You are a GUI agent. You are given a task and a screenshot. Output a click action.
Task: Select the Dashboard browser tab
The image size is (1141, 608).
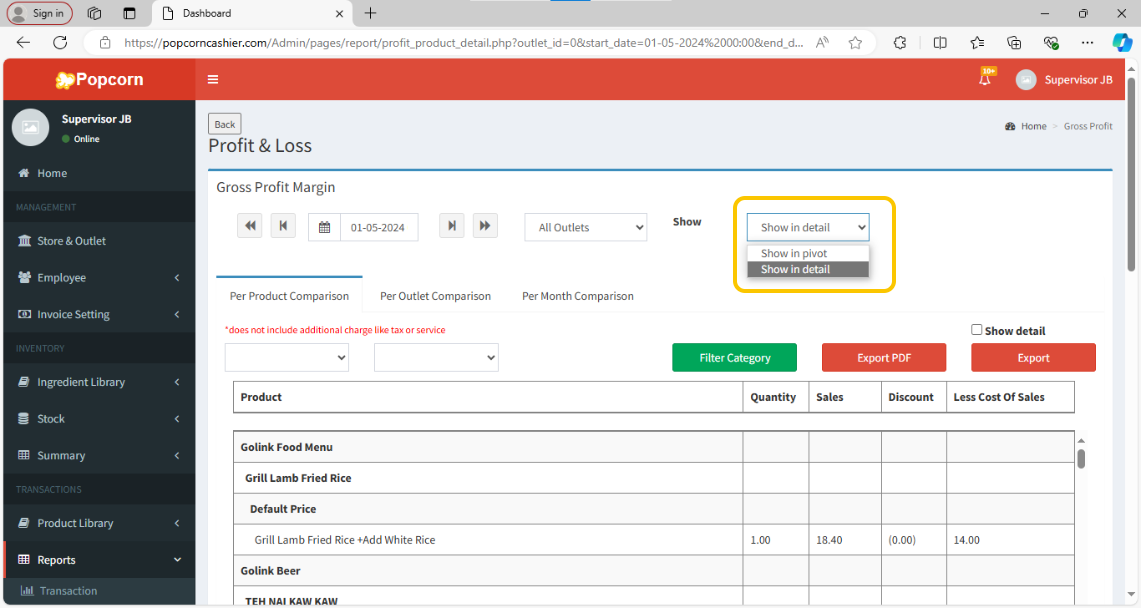click(x=251, y=13)
